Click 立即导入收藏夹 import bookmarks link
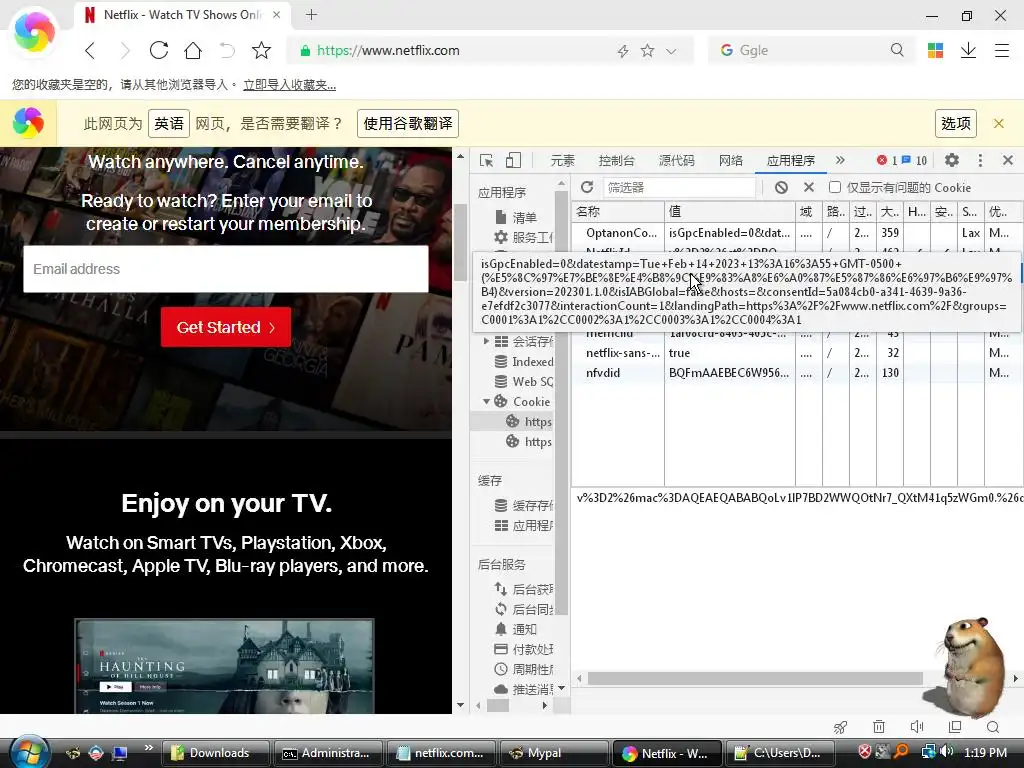The width and height of the screenshot is (1024, 768). (290, 85)
